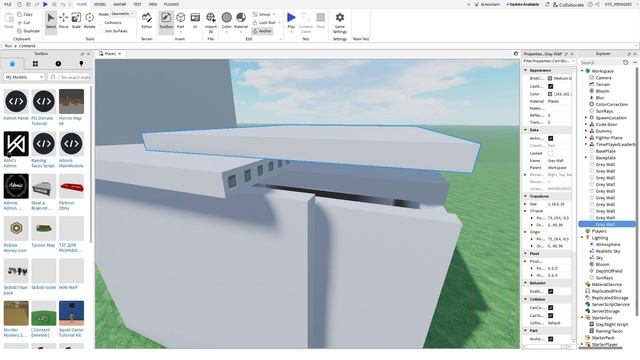The image size is (640, 360).
Task: Open the UI insert tool
Action: point(195,20)
